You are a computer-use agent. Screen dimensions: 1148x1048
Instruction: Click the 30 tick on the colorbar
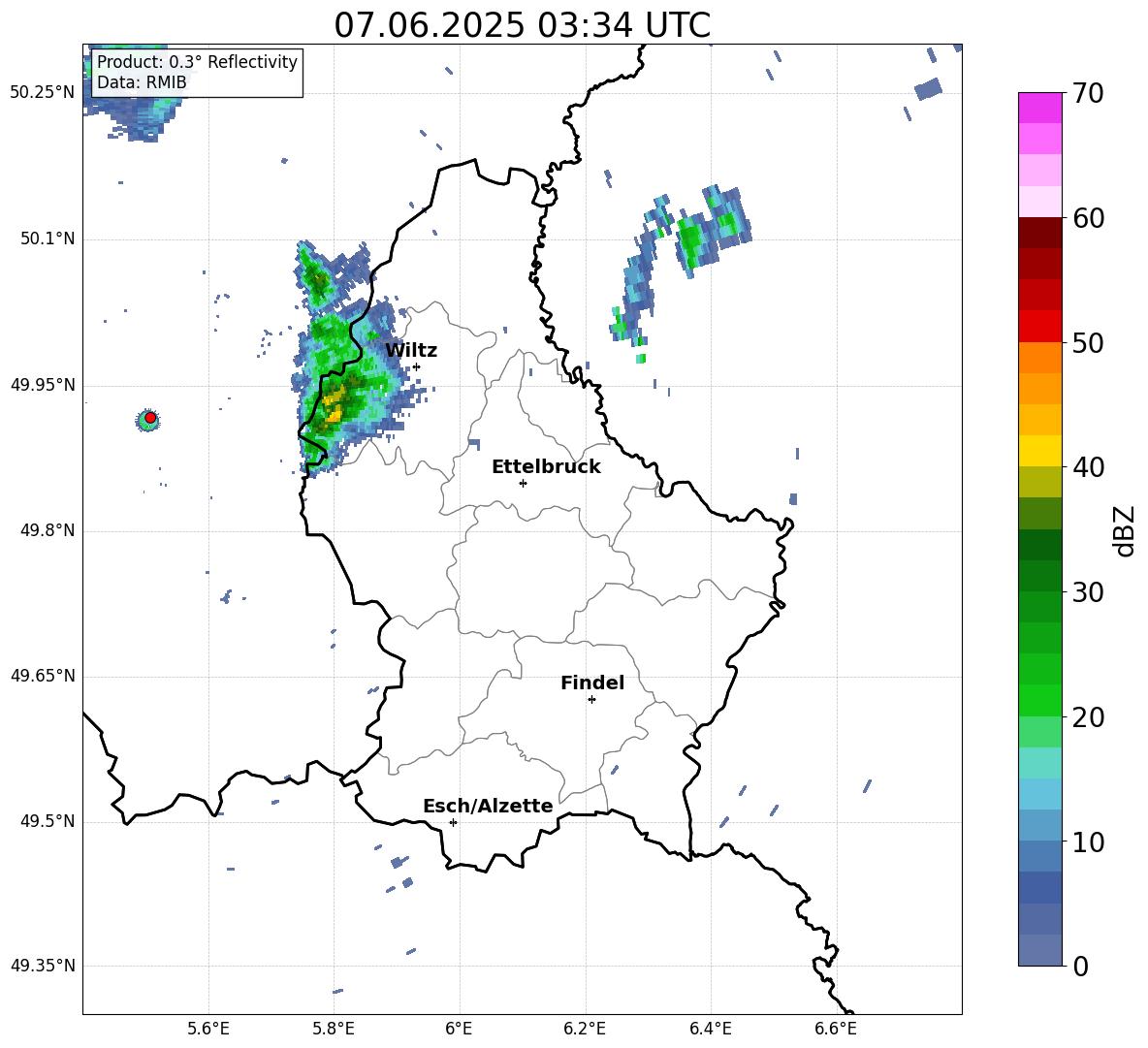click(1088, 592)
